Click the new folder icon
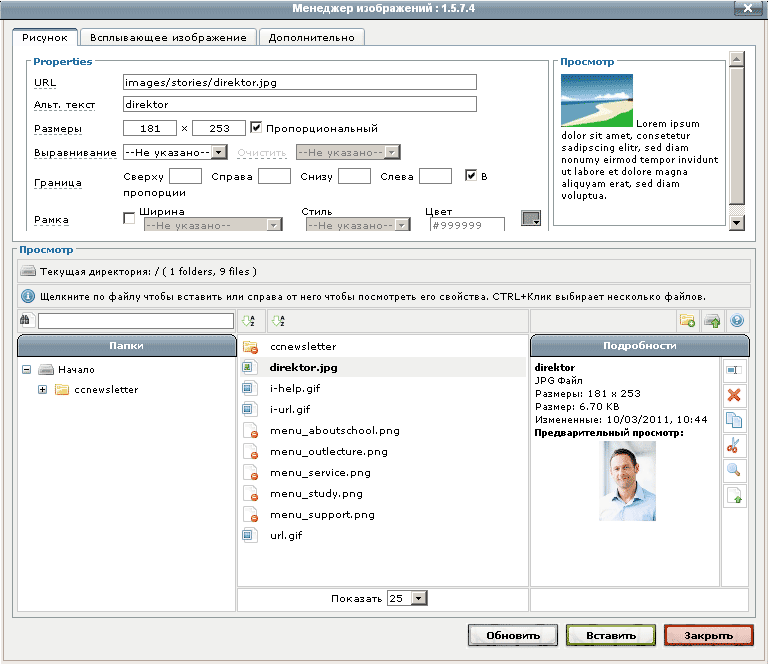 pyautogui.click(x=687, y=321)
